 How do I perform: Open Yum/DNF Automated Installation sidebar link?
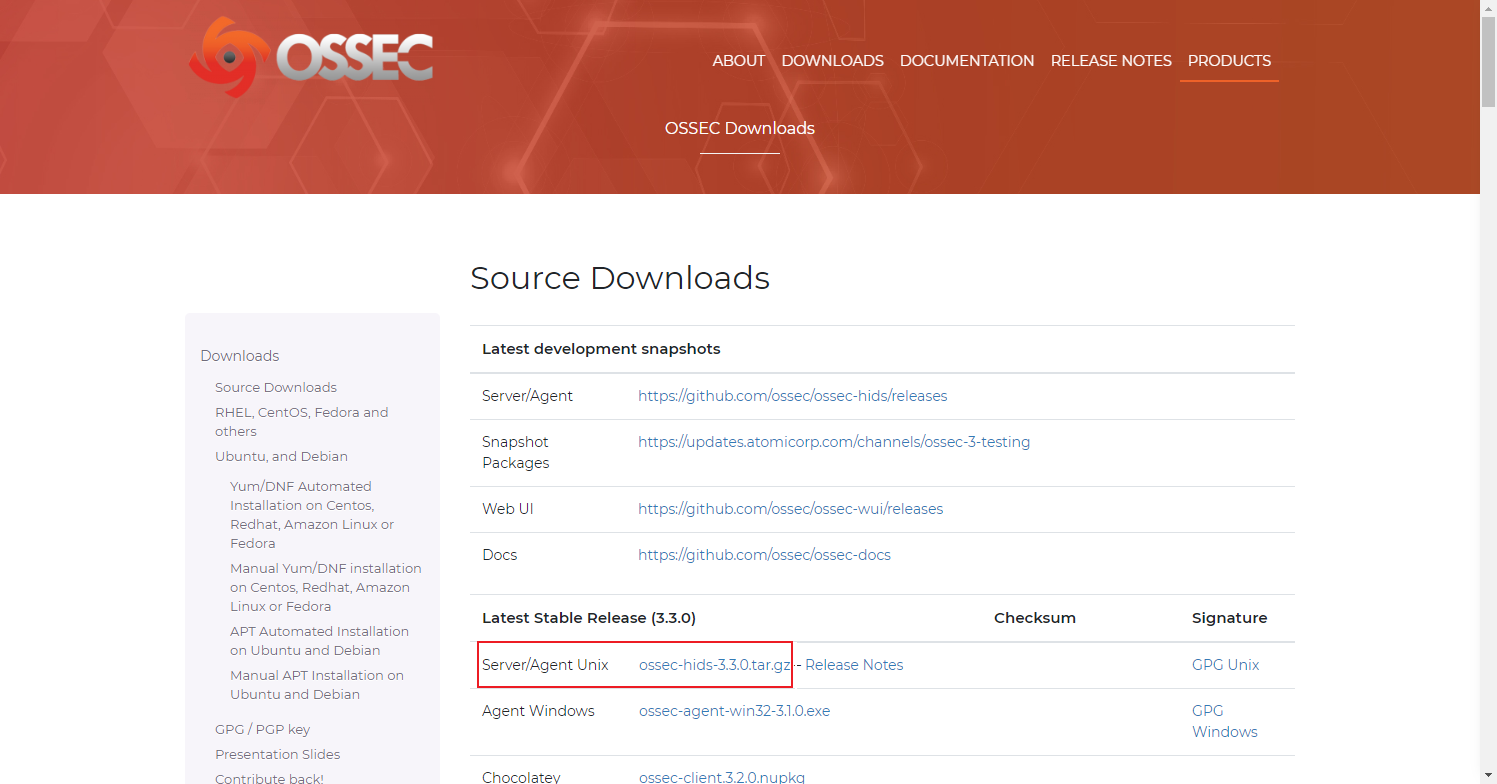pyautogui.click(x=312, y=515)
